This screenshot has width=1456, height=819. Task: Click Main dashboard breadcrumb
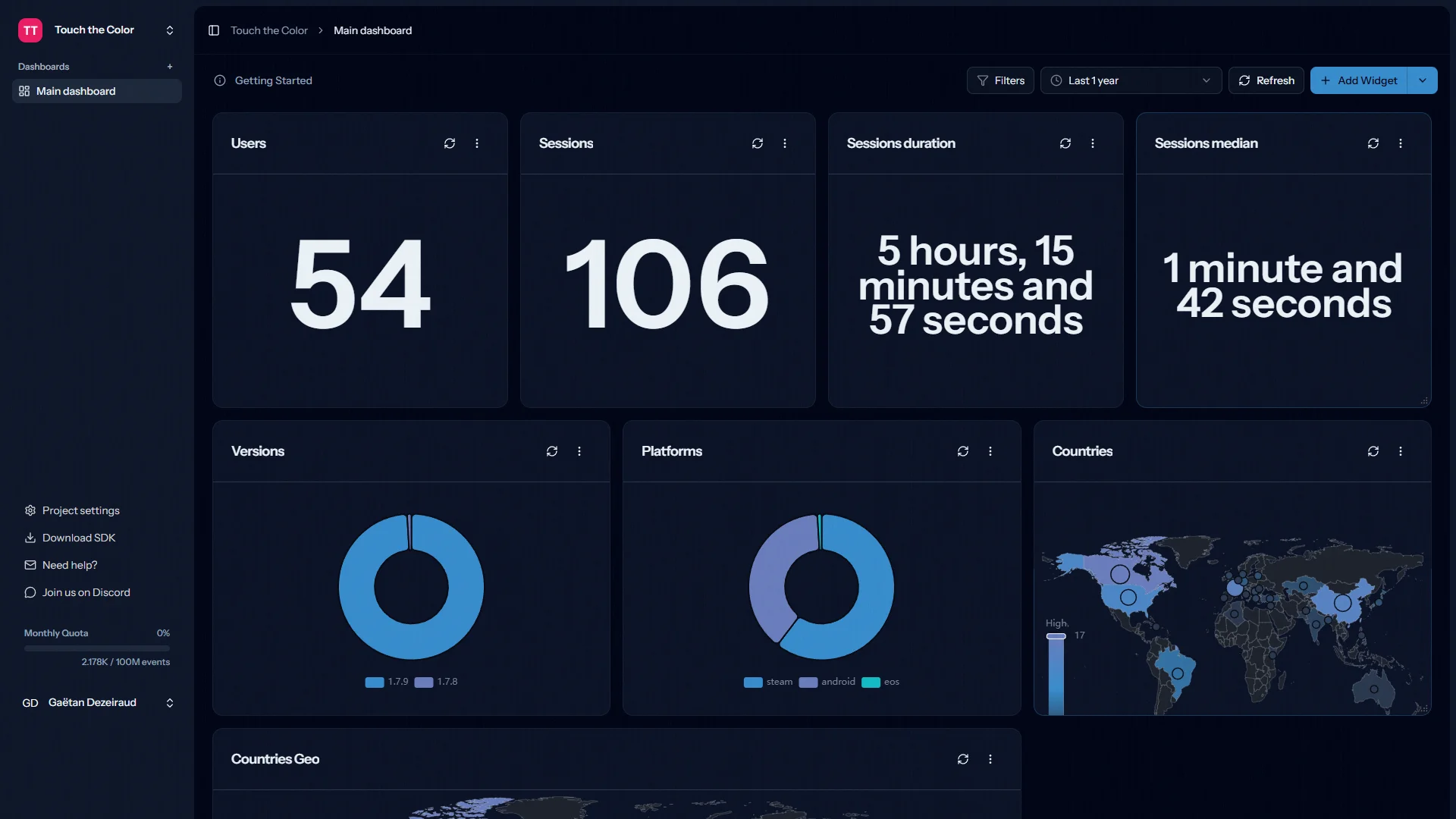pyautogui.click(x=373, y=30)
